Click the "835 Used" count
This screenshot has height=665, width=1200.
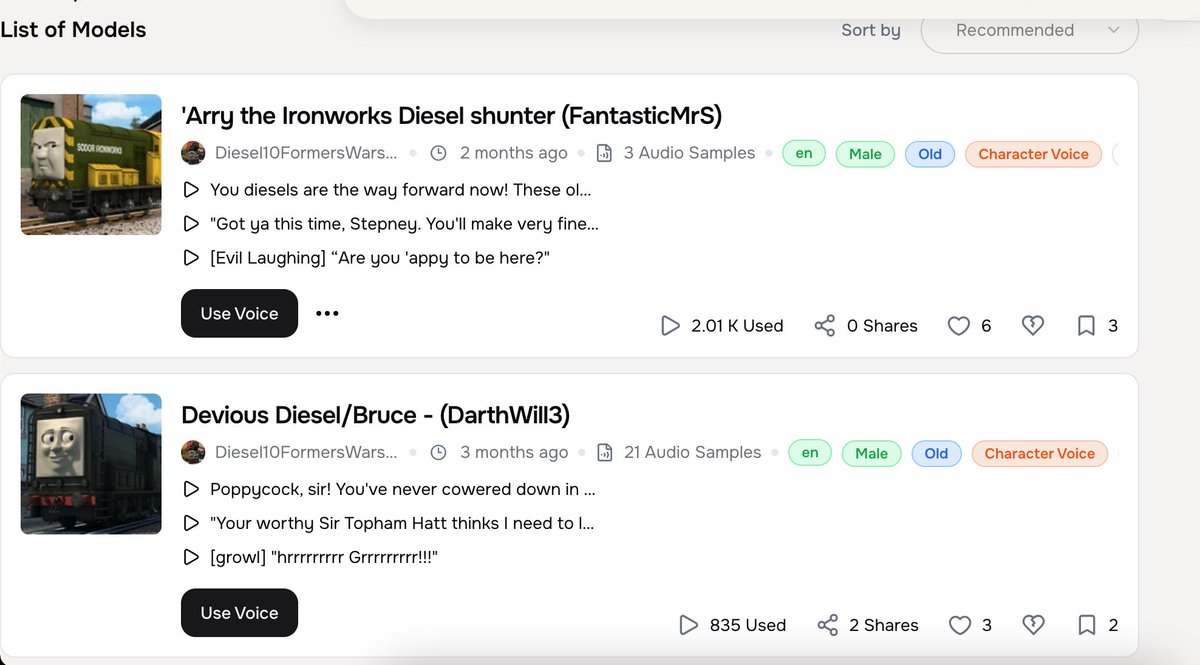tap(748, 625)
